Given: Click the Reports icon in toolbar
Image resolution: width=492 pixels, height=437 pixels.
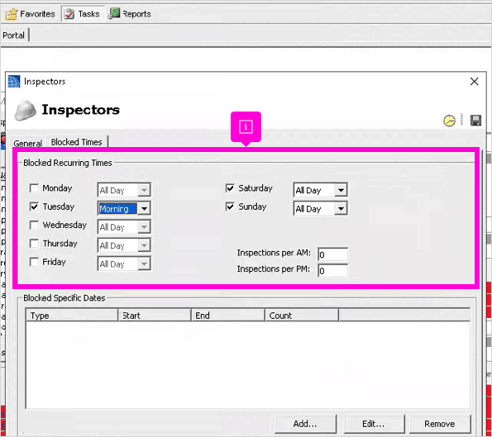Looking at the screenshot, I should [x=114, y=14].
